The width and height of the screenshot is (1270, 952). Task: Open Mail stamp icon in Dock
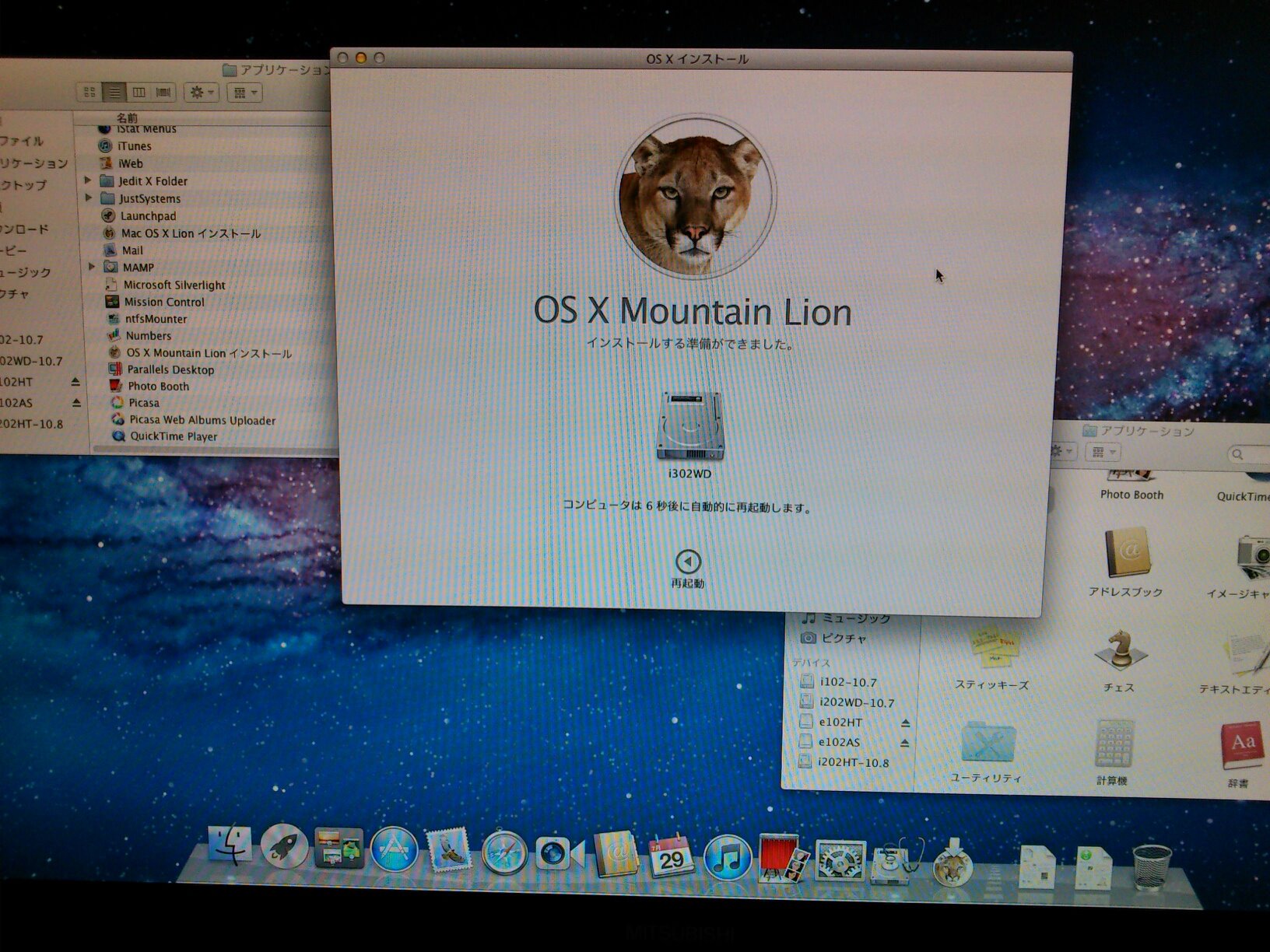click(449, 849)
